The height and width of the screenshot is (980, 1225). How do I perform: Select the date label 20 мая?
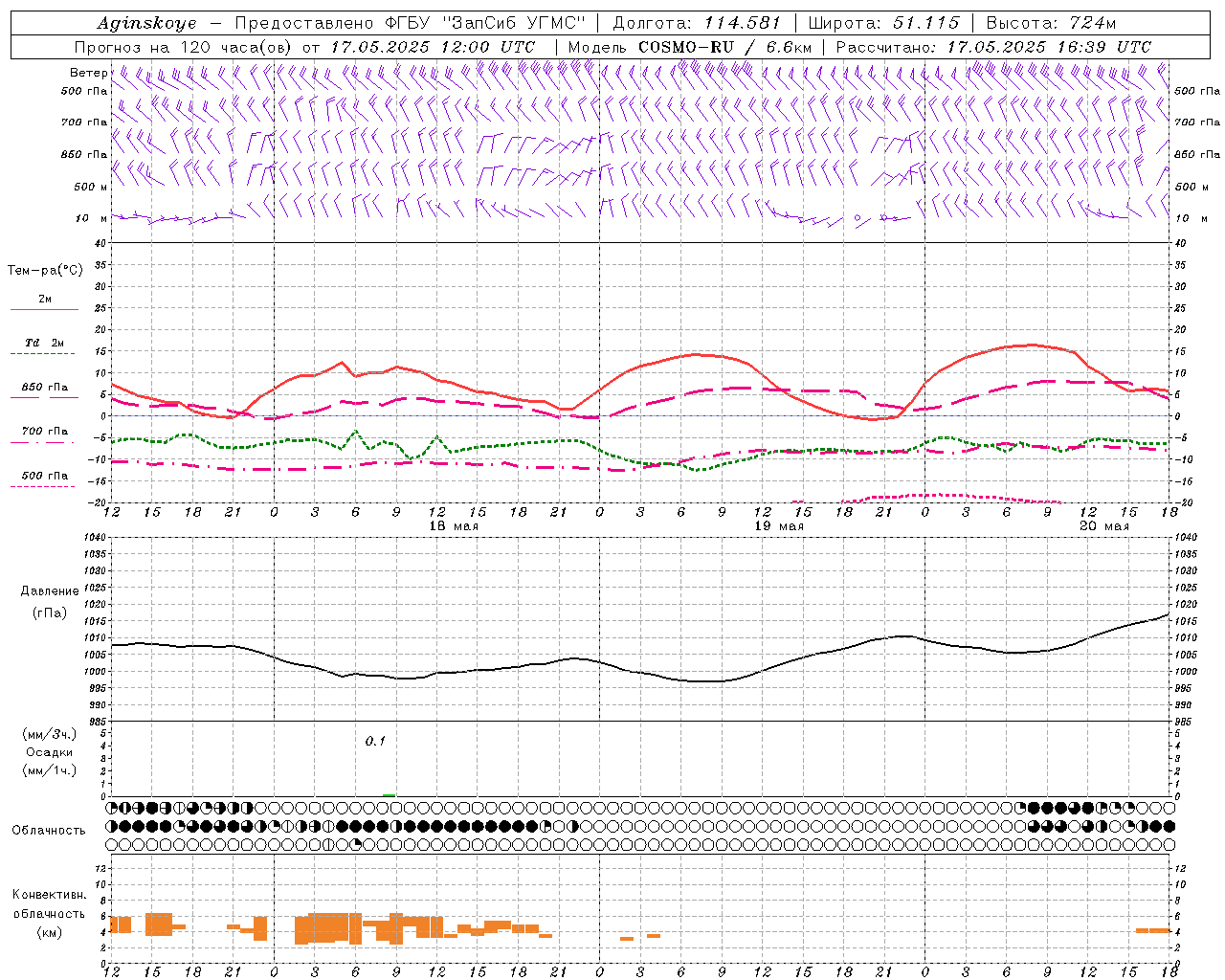tap(1104, 526)
